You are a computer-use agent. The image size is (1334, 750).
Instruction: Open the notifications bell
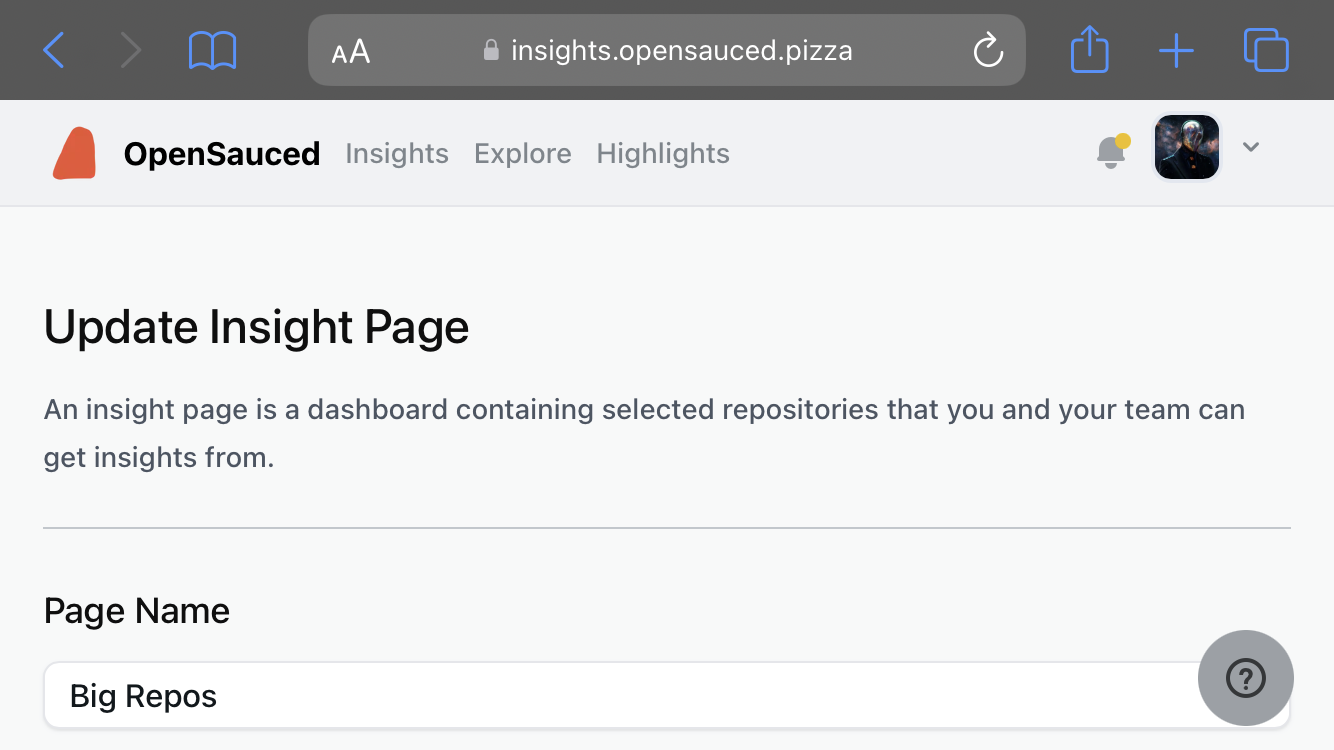tap(1110, 152)
